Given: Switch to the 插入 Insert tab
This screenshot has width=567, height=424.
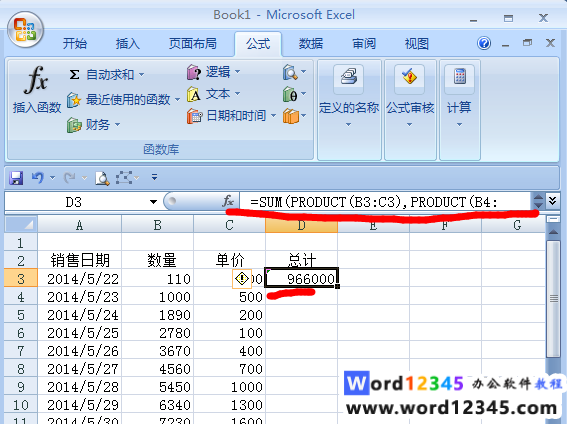Looking at the screenshot, I should coord(128,44).
